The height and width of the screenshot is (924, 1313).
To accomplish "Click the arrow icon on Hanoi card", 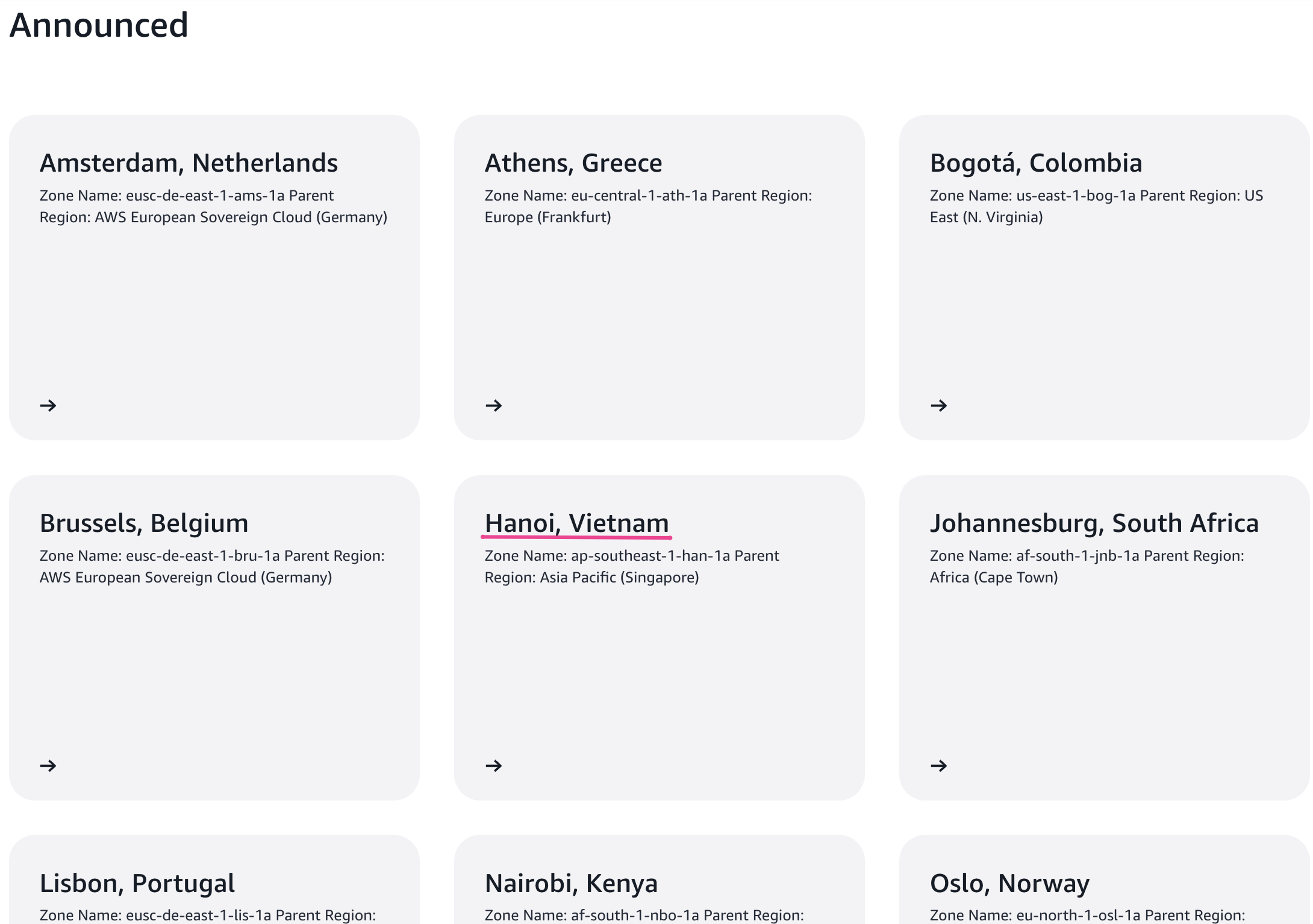I will pos(493,766).
